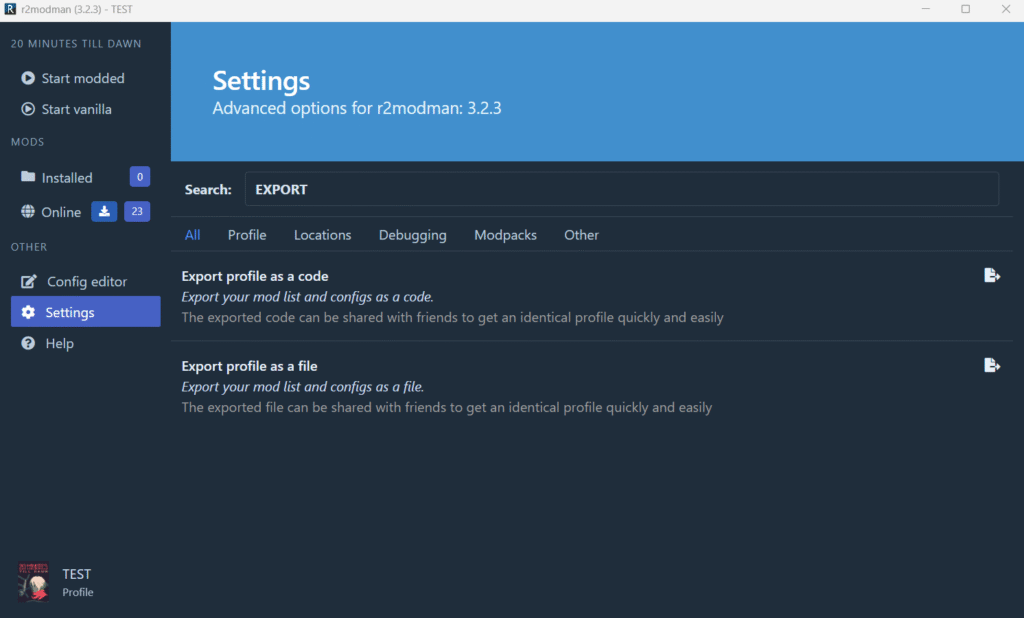
Task: Click the Installed mods count badge
Action: point(140,177)
